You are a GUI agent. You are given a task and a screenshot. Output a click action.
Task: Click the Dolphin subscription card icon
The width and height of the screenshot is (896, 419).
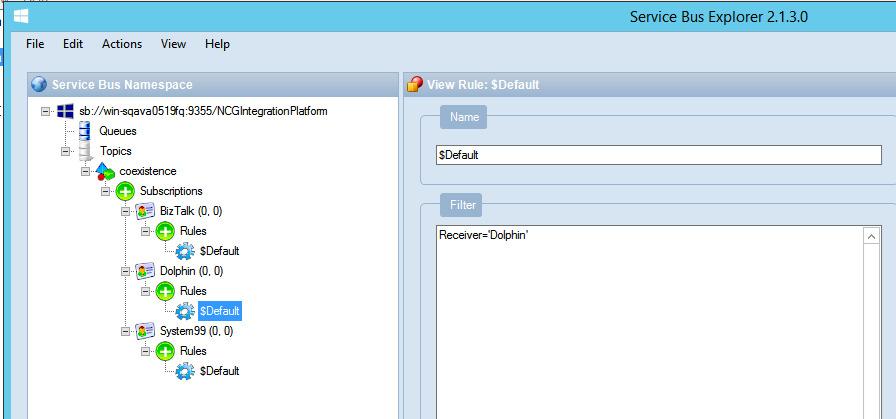click(145, 271)
